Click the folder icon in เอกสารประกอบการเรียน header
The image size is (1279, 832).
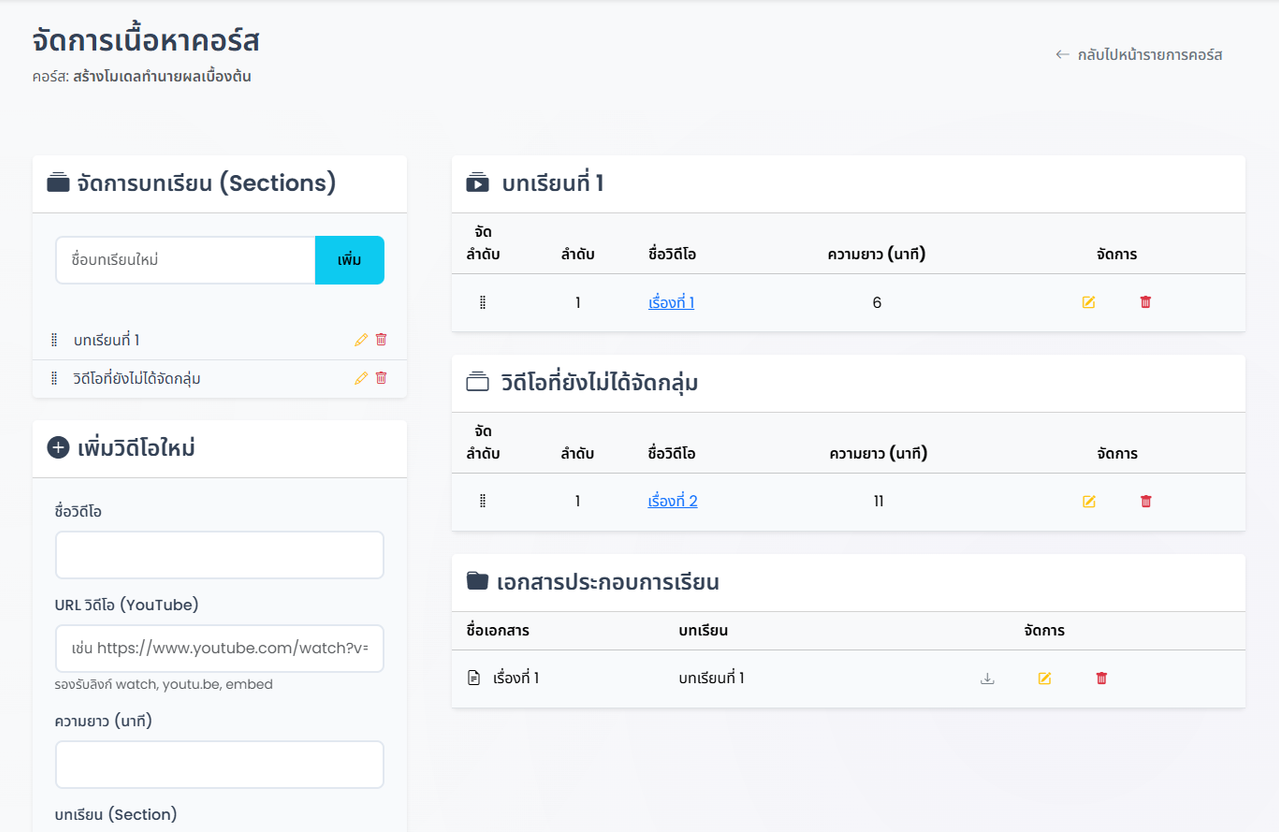[478, 581]
